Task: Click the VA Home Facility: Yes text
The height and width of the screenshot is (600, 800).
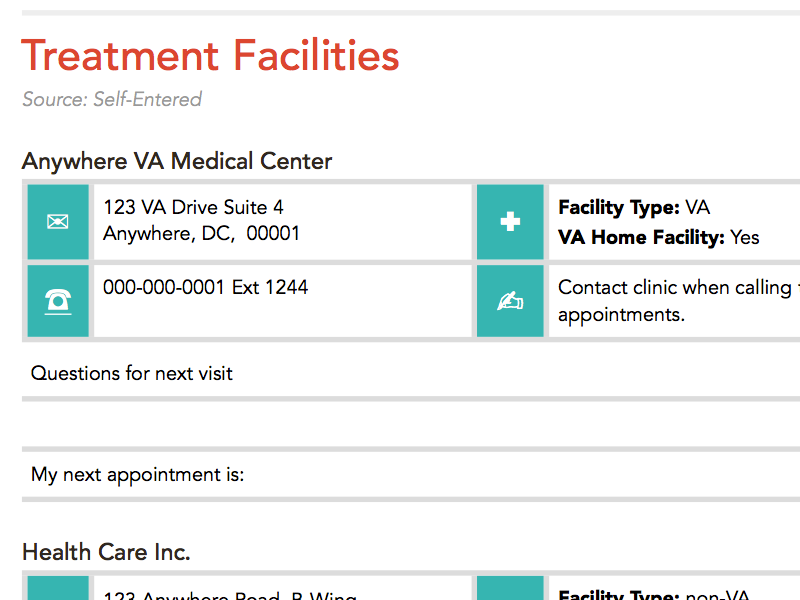Action: (x=658, y=237)
